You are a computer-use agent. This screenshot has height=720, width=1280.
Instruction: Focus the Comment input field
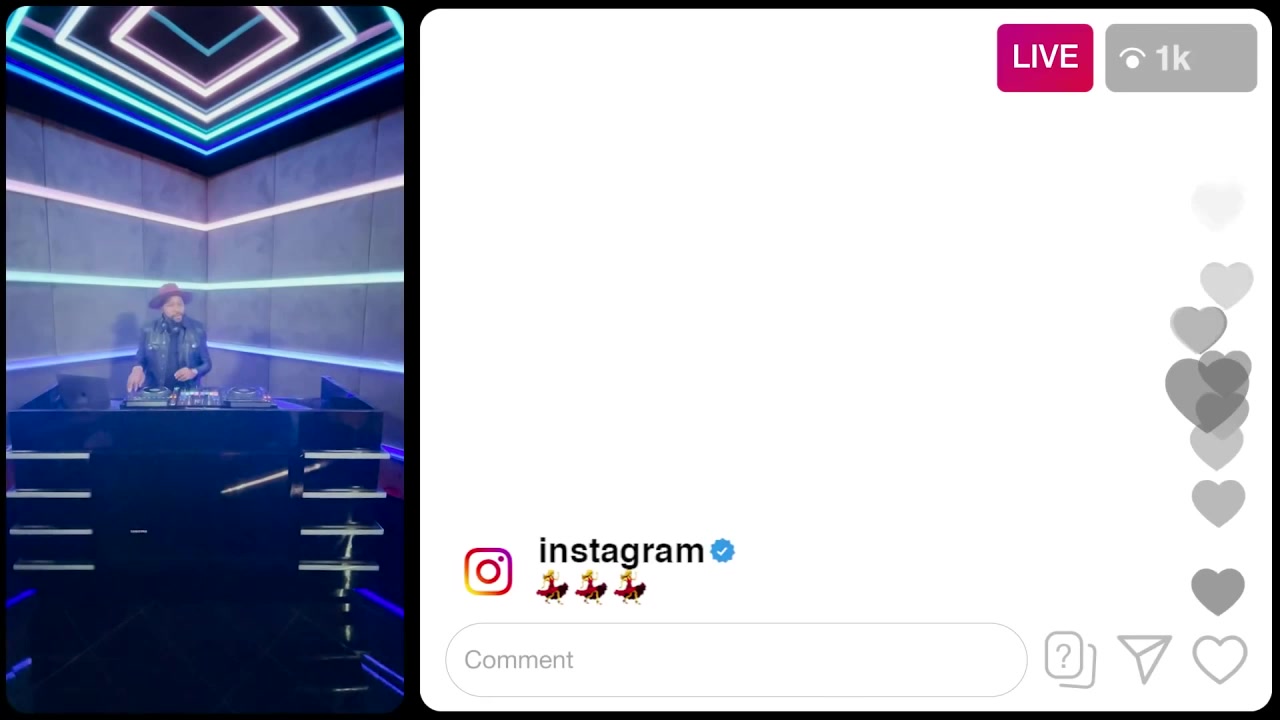[x=736, y=660]
